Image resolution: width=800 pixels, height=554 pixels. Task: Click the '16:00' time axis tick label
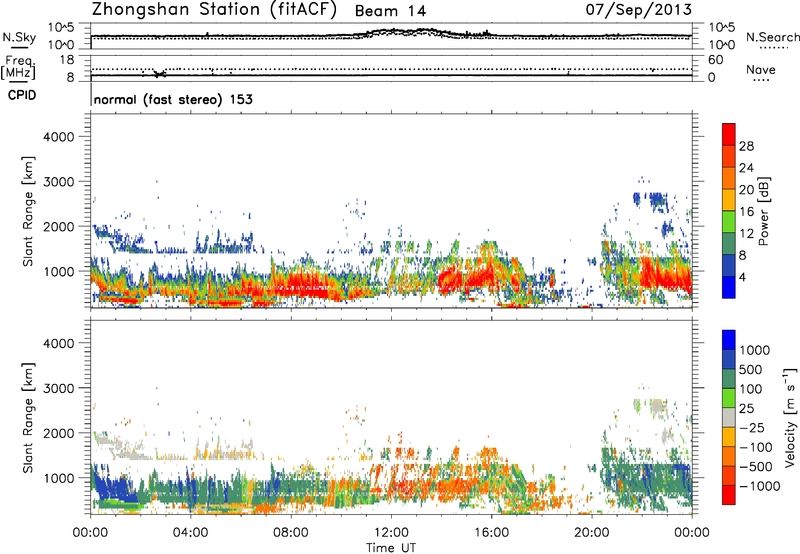coord(491,533)
